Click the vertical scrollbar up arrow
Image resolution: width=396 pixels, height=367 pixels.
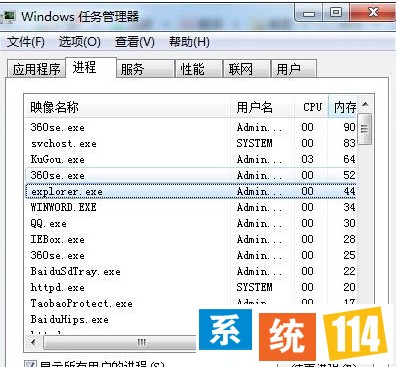[366, 104]
